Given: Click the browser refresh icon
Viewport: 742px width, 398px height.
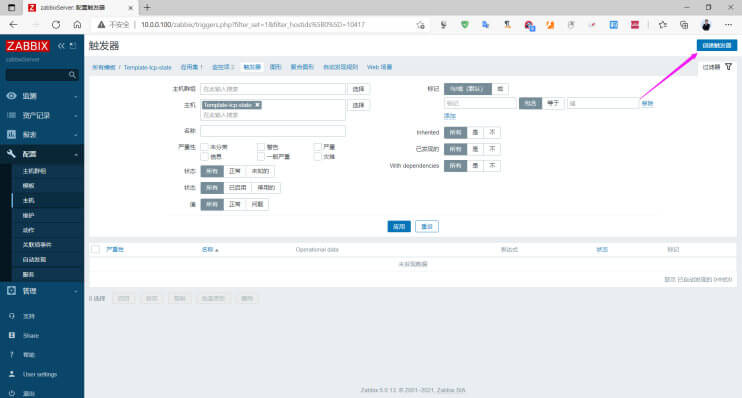Looking at the screenshot, I should [56, 25].
